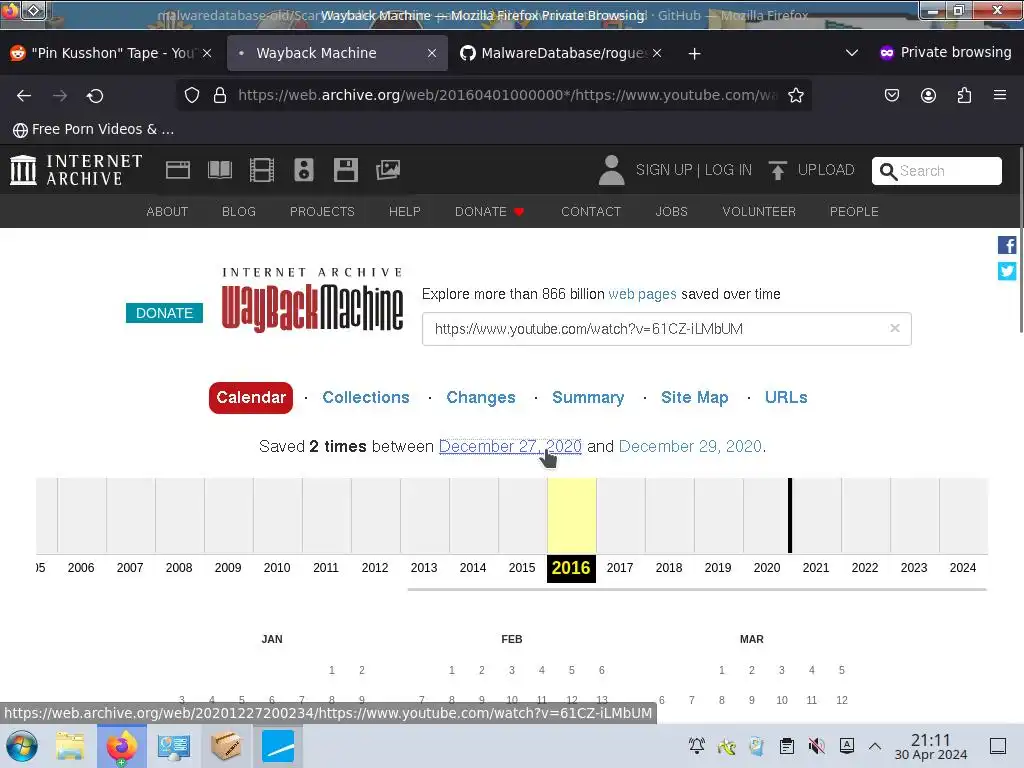Open the Internet Archive texts book icon
The height and width of the screenshot is (768, 1024).
[x=219, y=170]
